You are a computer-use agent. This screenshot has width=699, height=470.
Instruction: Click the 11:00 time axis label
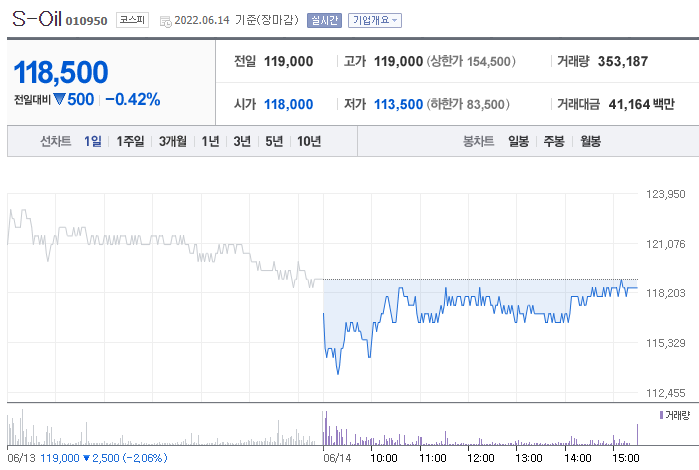click(433, 458)
